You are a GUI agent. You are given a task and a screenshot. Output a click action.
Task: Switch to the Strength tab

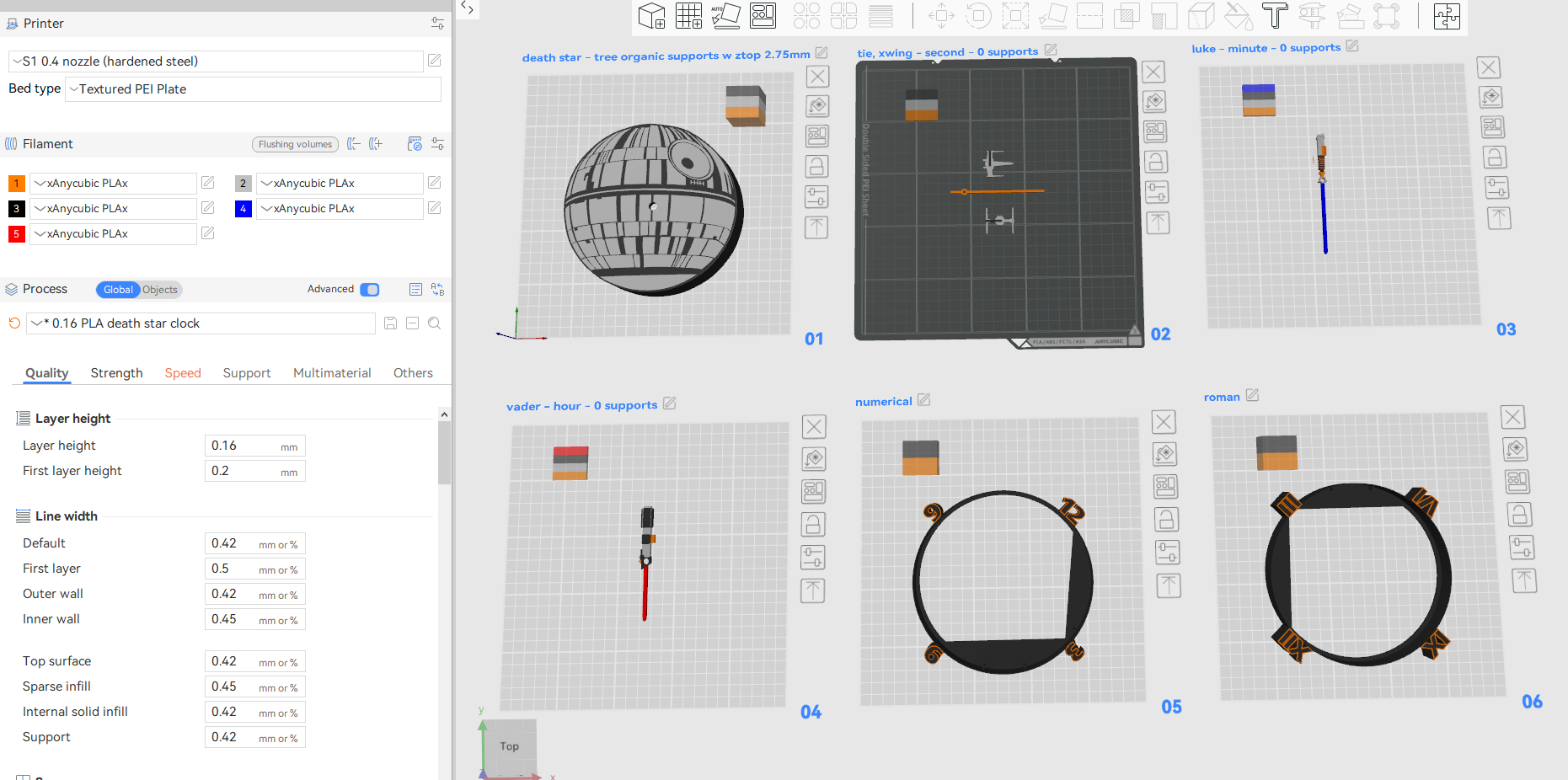click(116, 373)
